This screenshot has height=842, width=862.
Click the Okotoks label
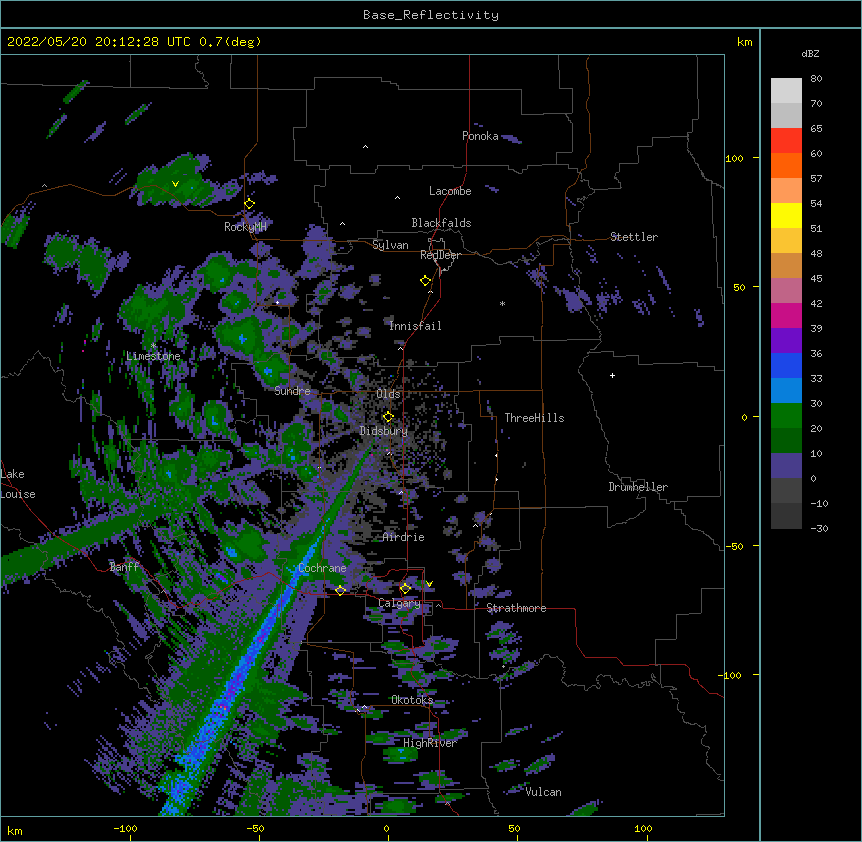[x=412, y=700]
